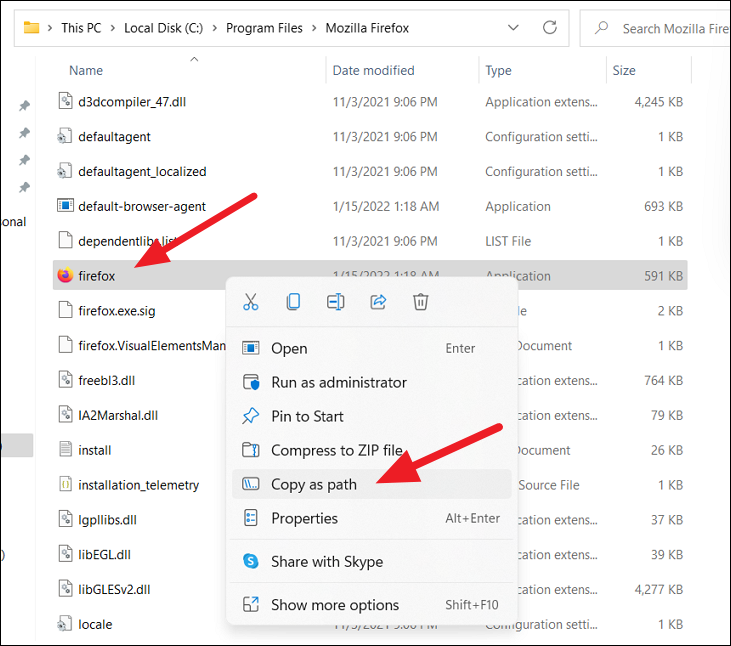Refresh the Mozilla Firefox folder view
Viewport: 731px width, 646px height.
click(550, 27)
